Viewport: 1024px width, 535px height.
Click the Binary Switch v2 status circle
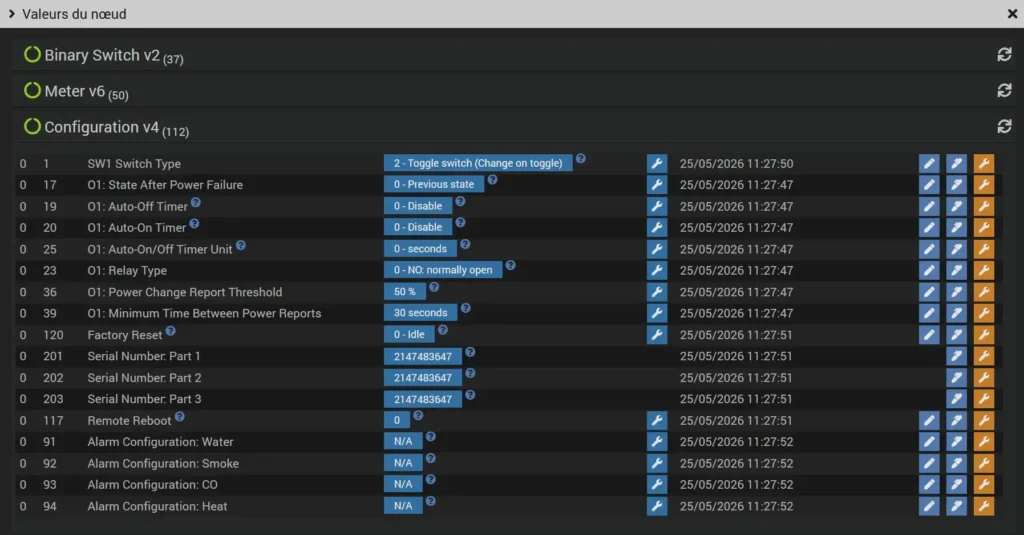click(x=32, y=54)
